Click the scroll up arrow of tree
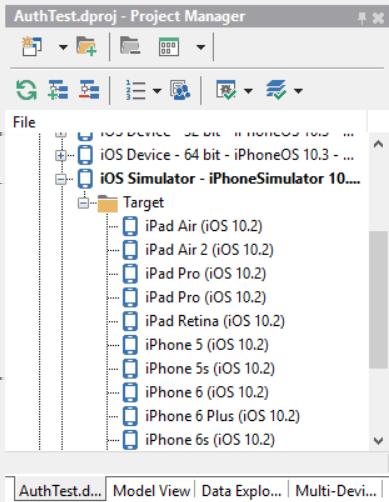Viewport: 389px width, 502px height. coord(378,144)
